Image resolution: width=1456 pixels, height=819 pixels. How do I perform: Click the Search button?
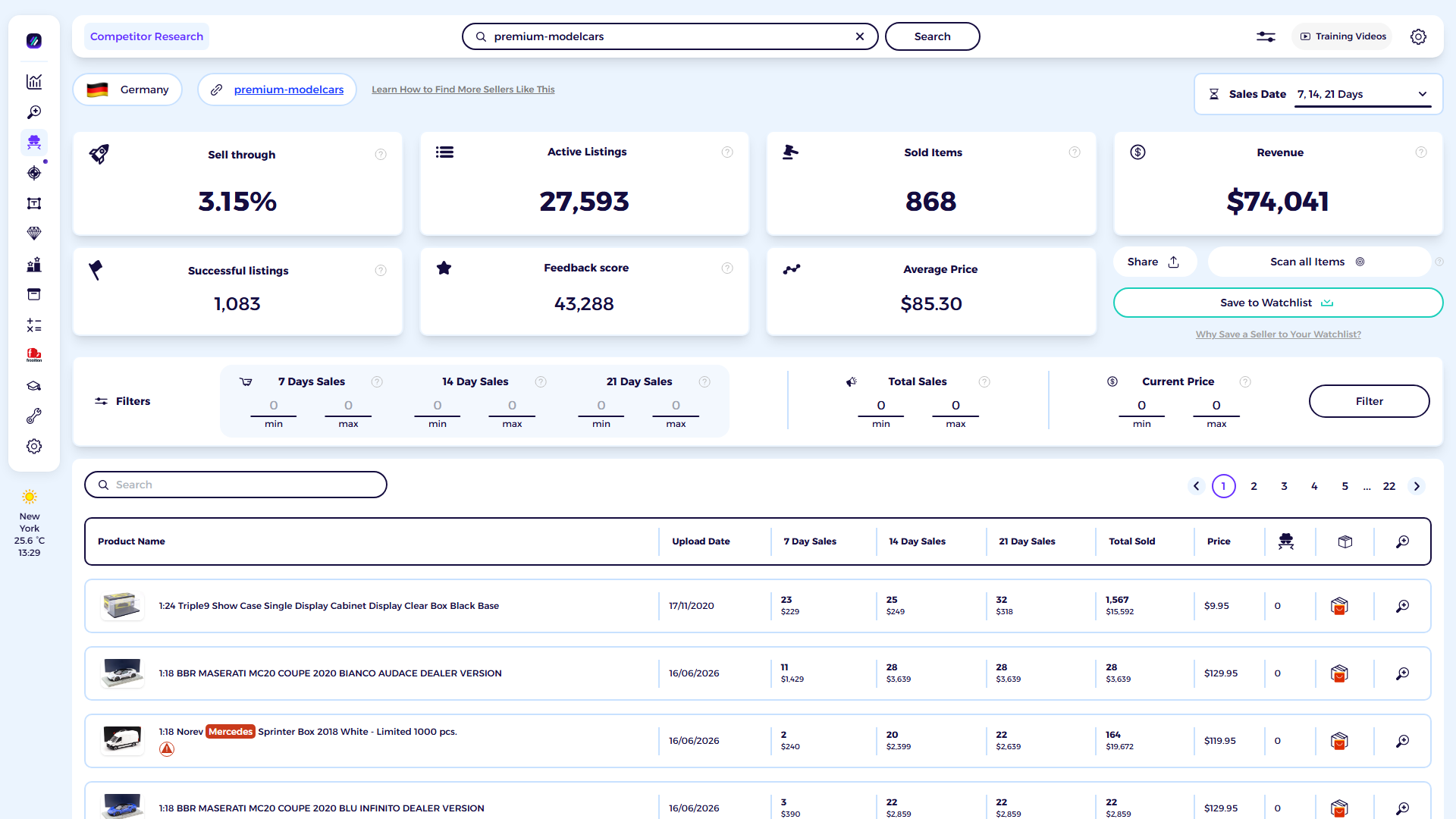point(932,36)
